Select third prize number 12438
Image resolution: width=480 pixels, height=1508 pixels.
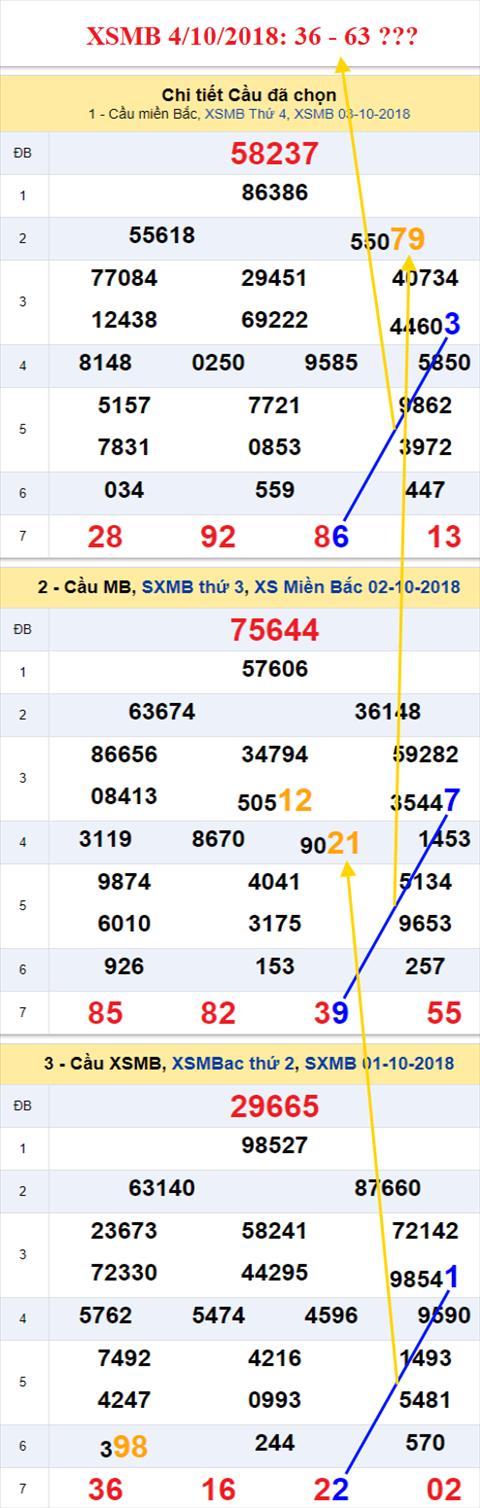124,320
